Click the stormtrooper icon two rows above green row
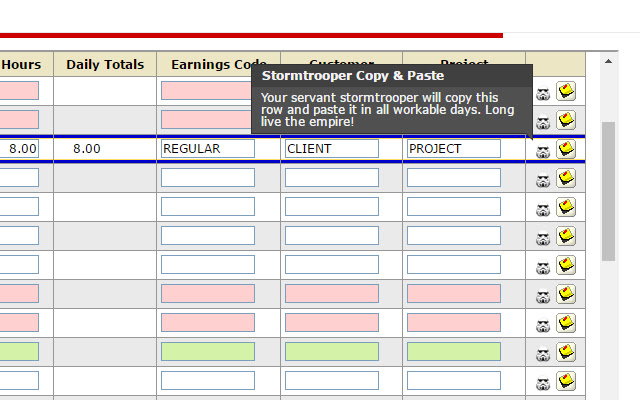640x400 pixels. 543,296
